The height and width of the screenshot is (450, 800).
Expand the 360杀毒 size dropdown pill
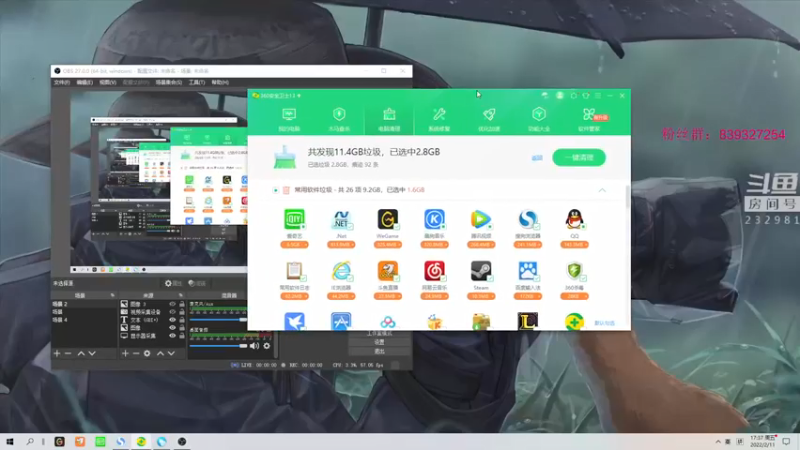tap(574, 296)
